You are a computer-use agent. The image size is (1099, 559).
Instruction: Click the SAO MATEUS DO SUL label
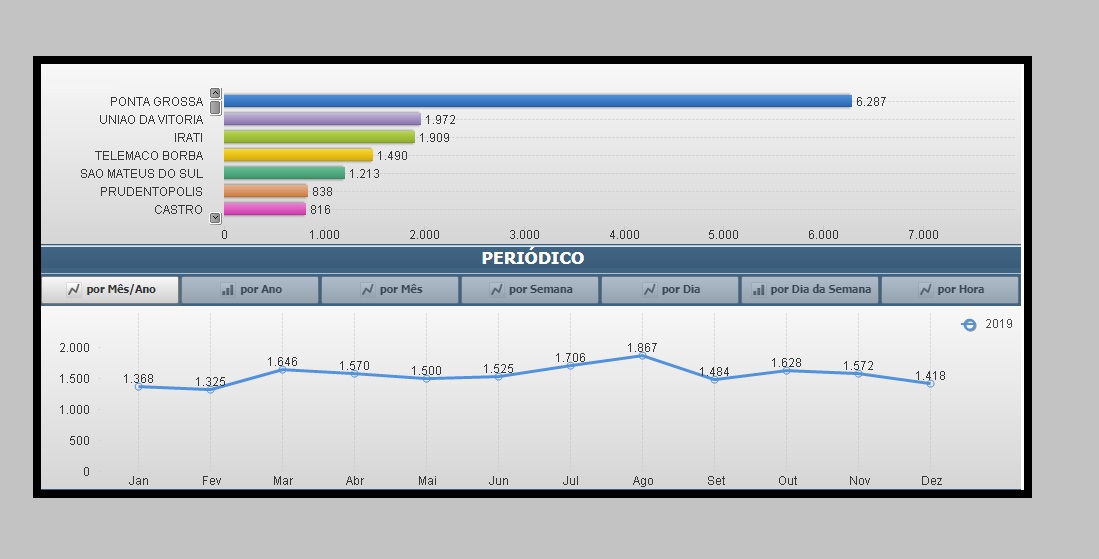click(x=141, y=173)
